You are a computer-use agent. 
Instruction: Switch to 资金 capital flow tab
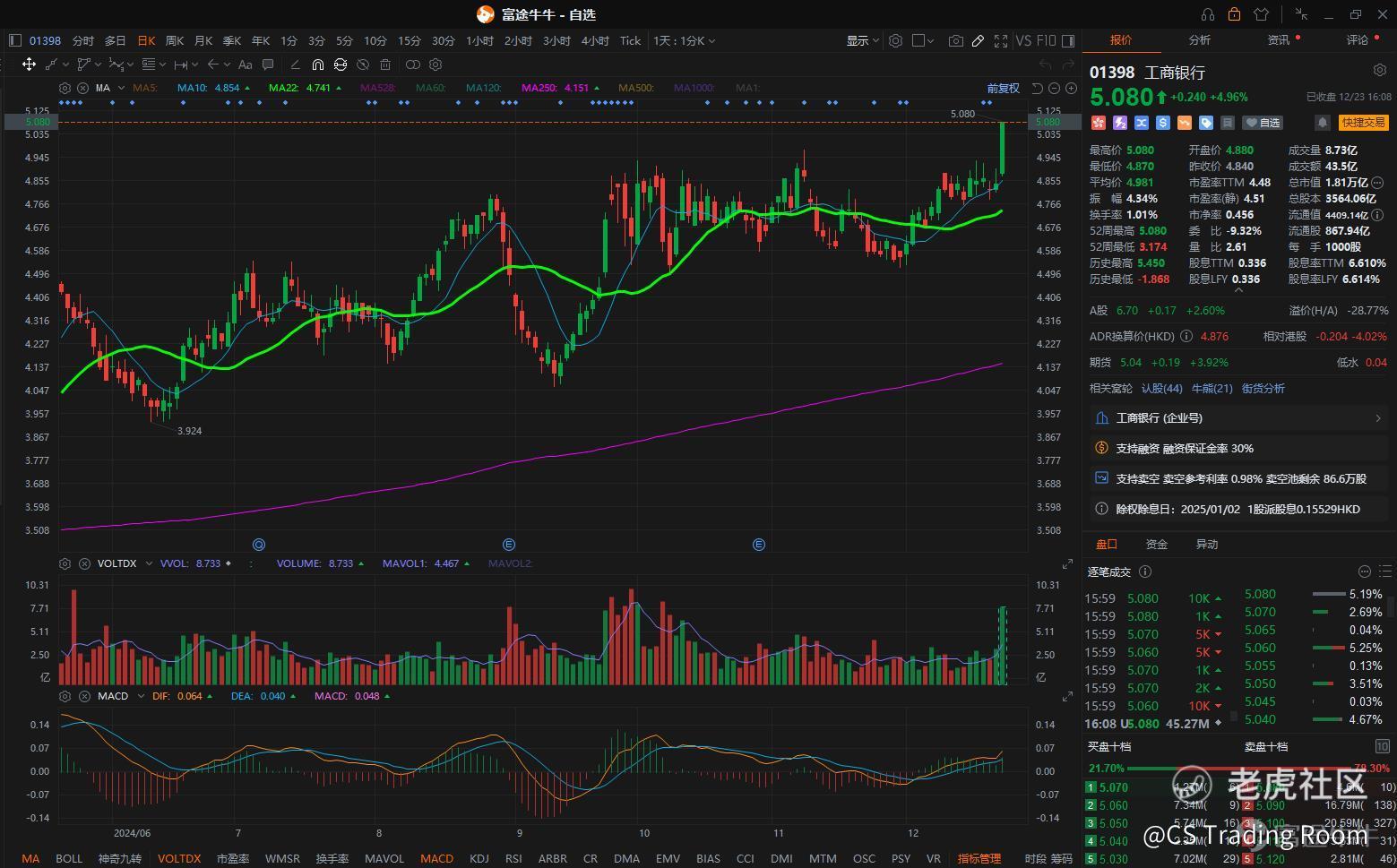tap(1156, 544)
